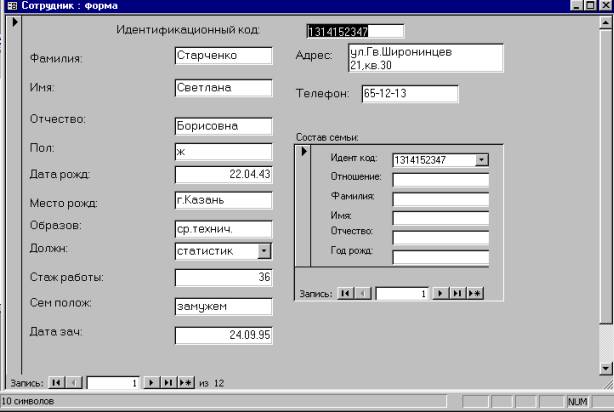
Task: Click the 10 символов status bar text
Action: (28, 401)
